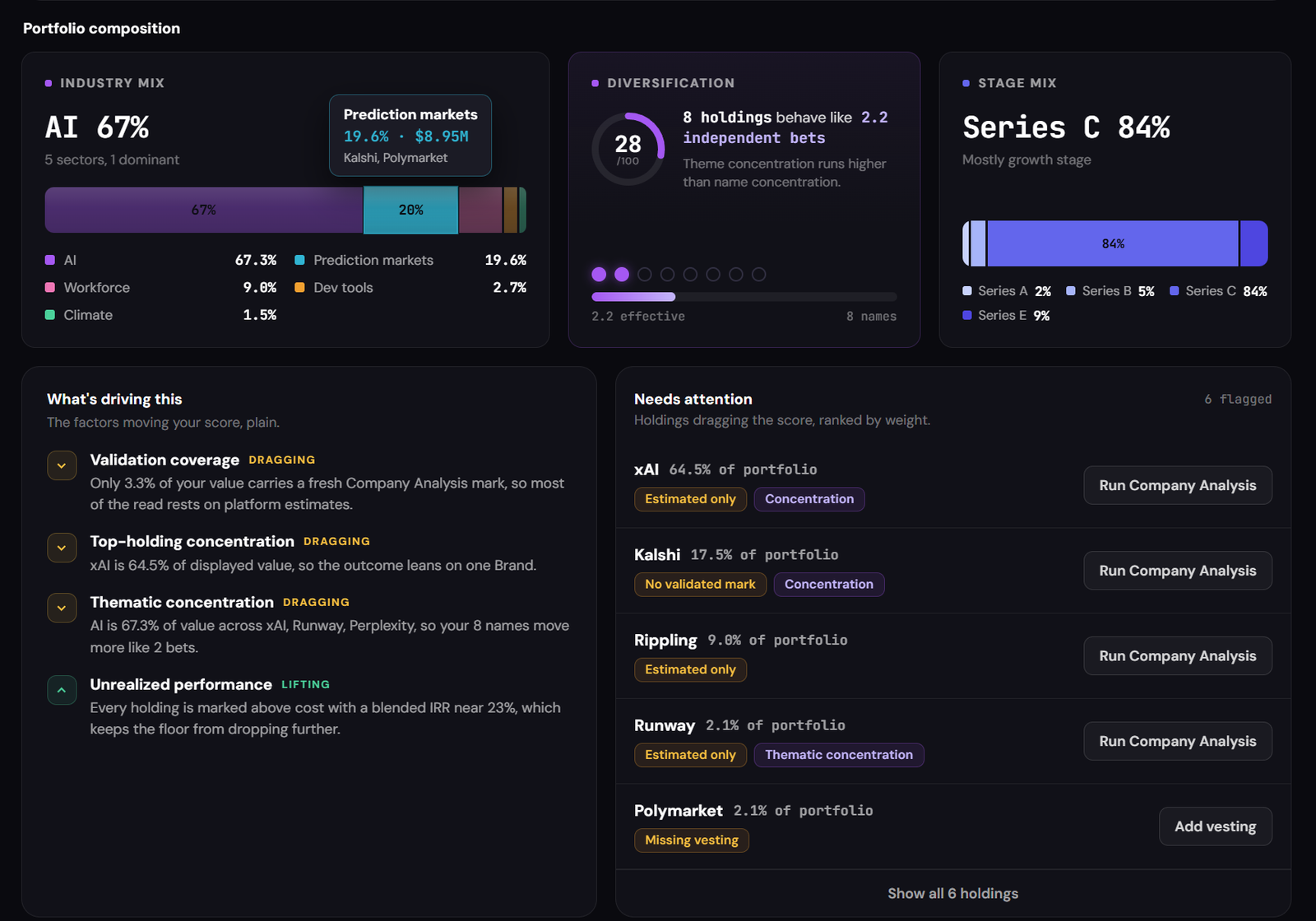This screenshot has width=1316, height=921.
Task: Click the Climate 1.5% legend value
Action: point(260,315)
